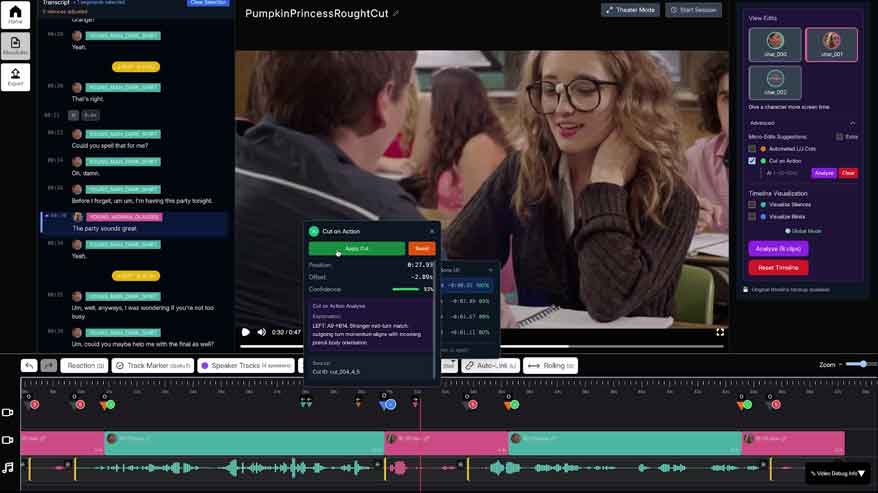Viewport: 878px width, 493px height.
Task: Click the Cut ID source text in popup
Action: coord(336,372)
